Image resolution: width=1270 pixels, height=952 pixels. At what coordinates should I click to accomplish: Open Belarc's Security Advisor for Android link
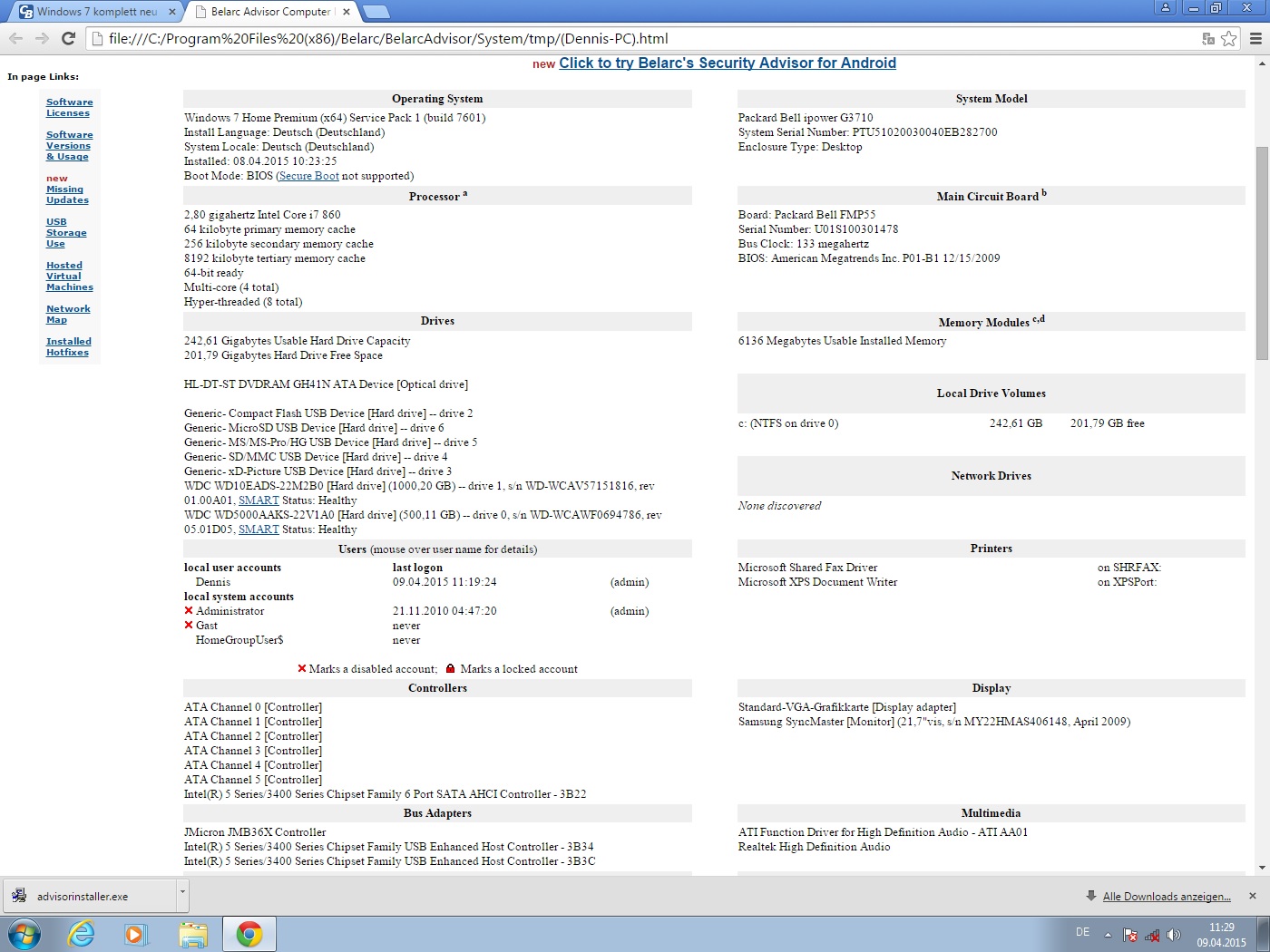pyautogui.click(x=728, y=63)
